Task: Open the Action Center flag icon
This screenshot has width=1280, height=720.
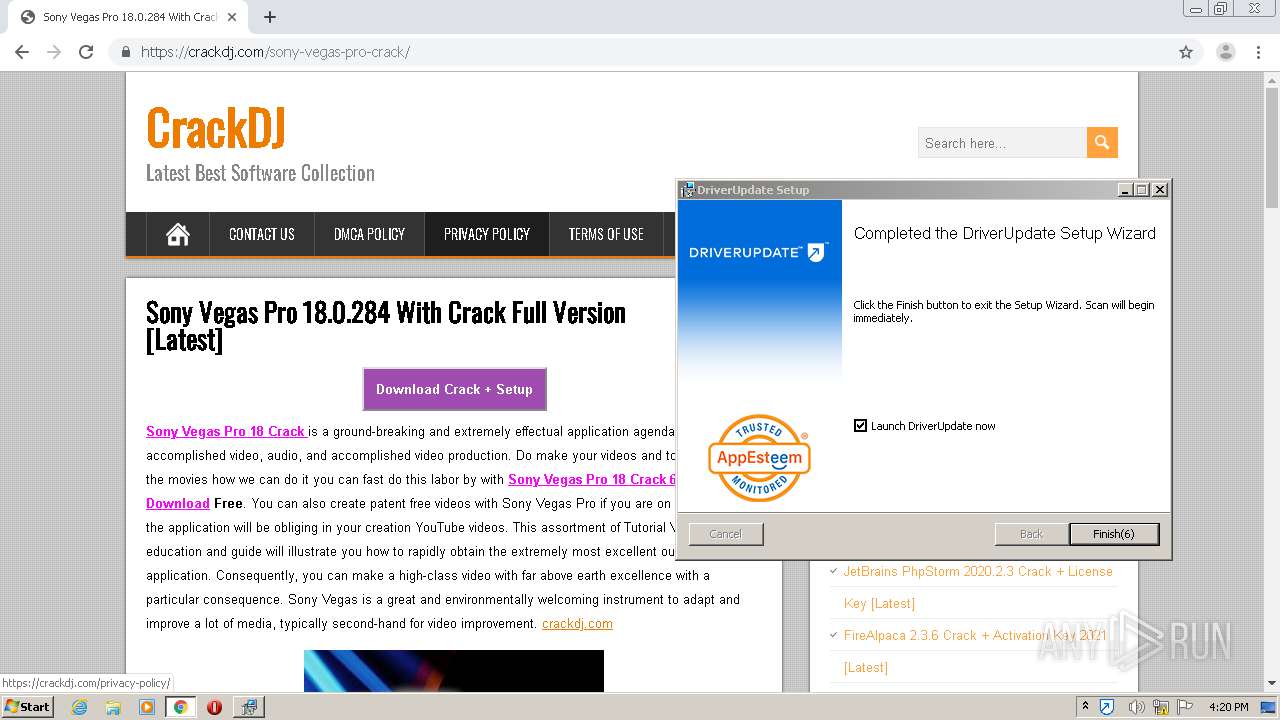Action: coord(1184,707)
